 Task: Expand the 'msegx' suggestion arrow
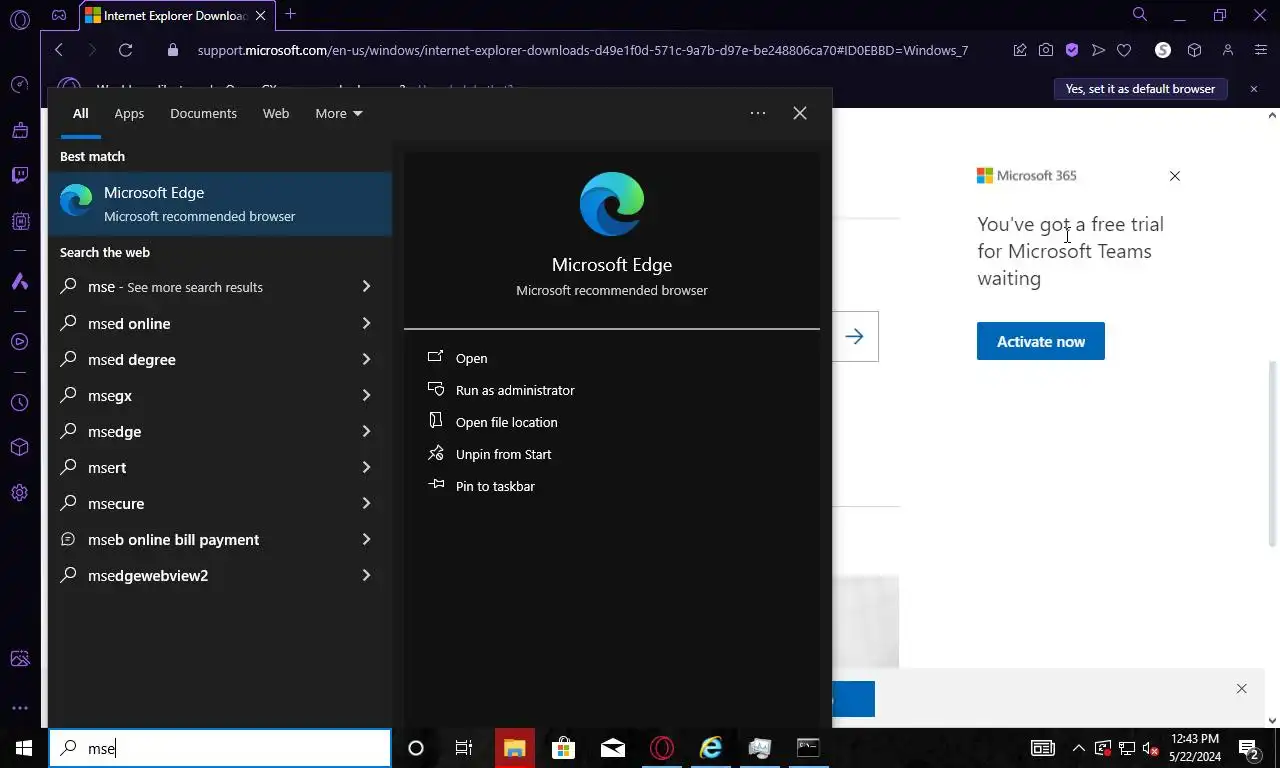tap(366, 395)
